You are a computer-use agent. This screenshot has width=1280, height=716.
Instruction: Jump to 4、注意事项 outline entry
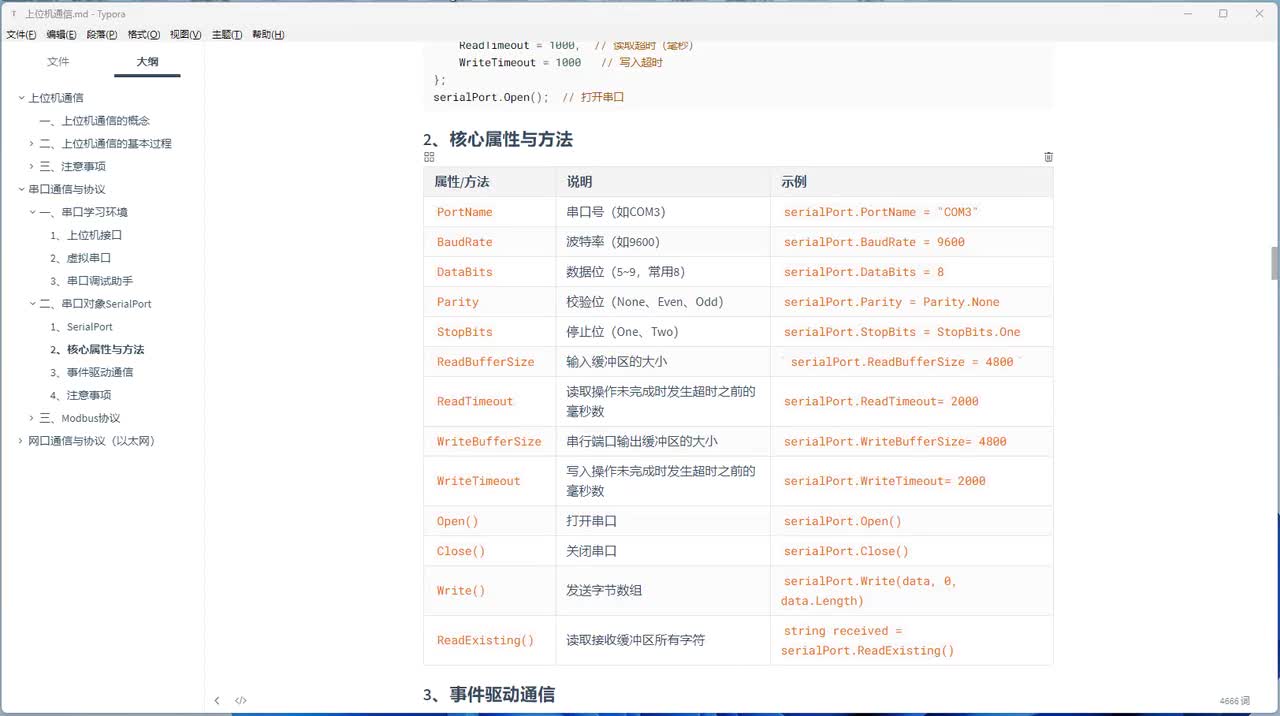(80, 395)
